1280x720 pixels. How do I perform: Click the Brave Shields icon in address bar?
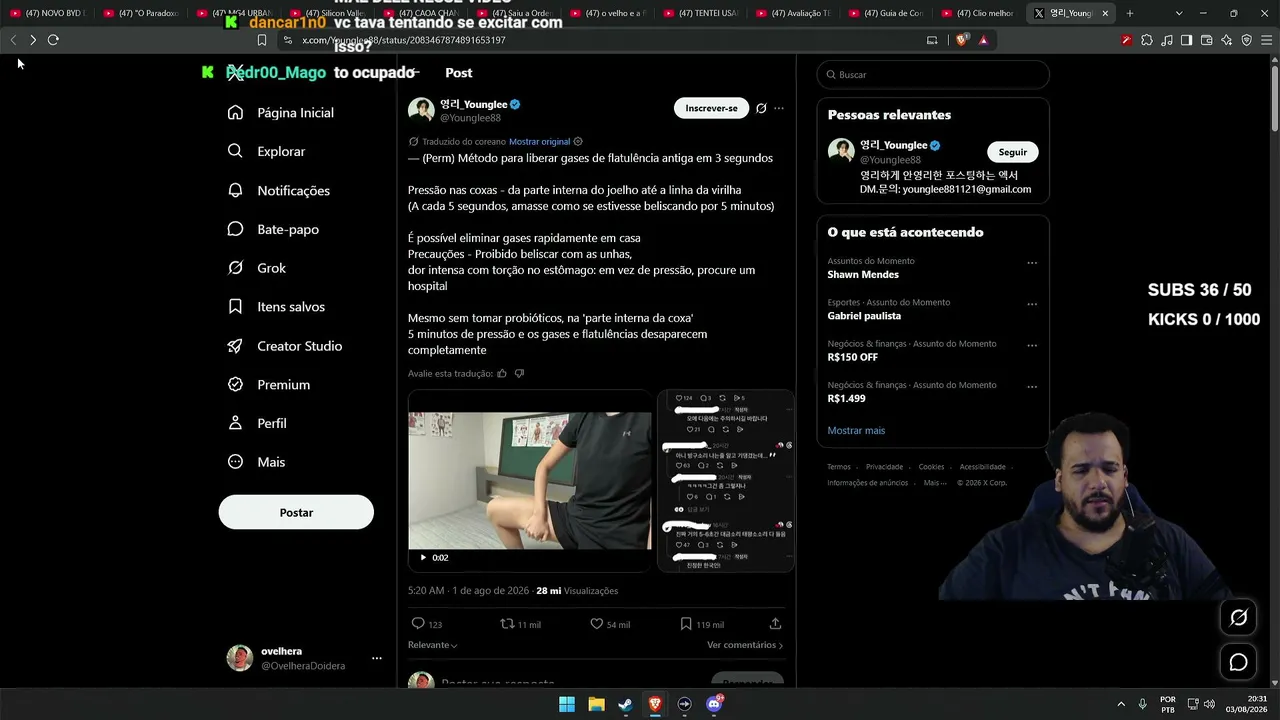(x=962, y=40)
